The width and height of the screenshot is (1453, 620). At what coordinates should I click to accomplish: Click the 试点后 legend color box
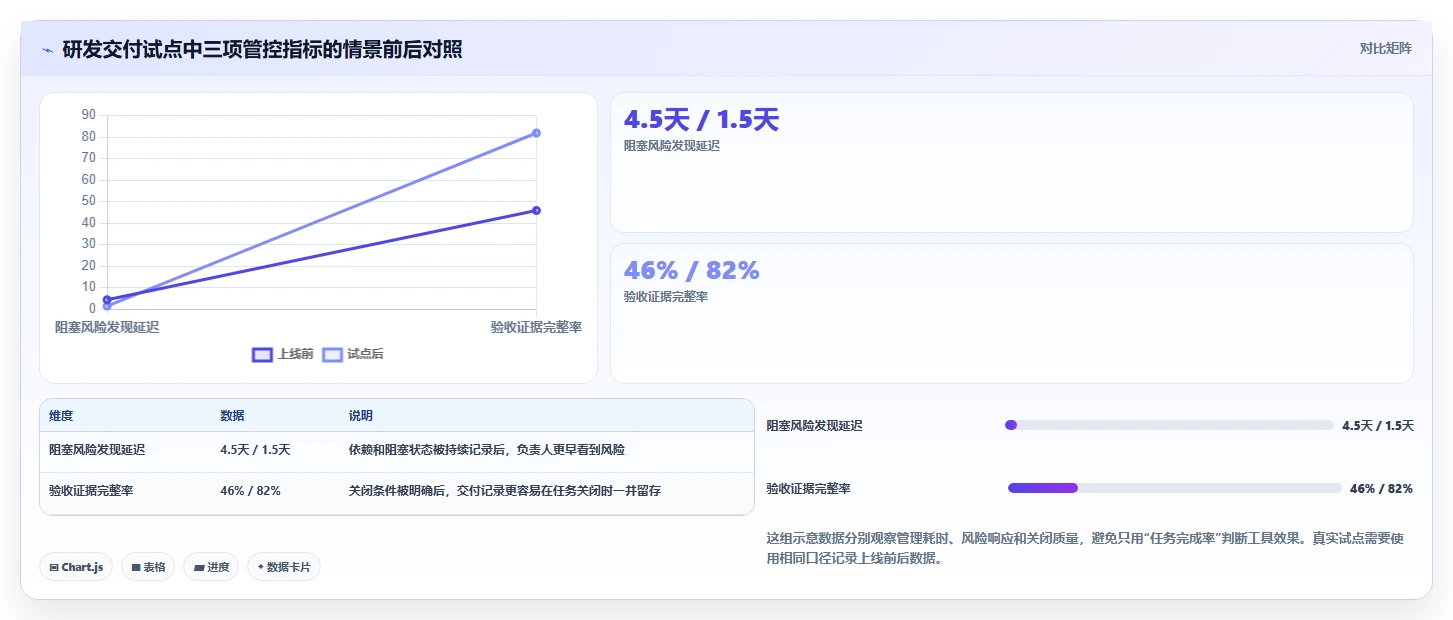tap(332, 354)
